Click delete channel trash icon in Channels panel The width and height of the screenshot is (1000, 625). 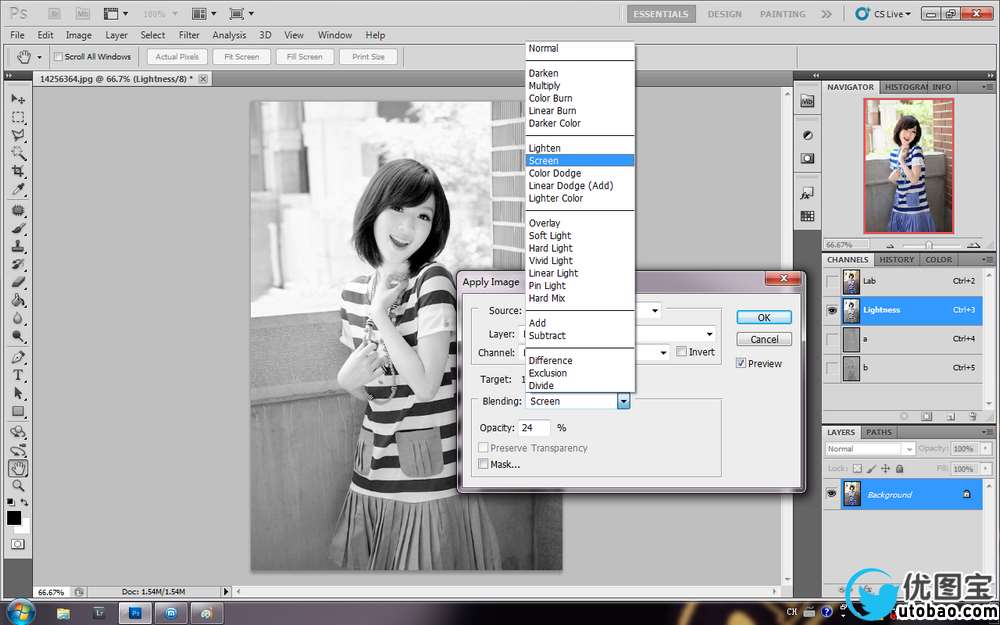972,416
